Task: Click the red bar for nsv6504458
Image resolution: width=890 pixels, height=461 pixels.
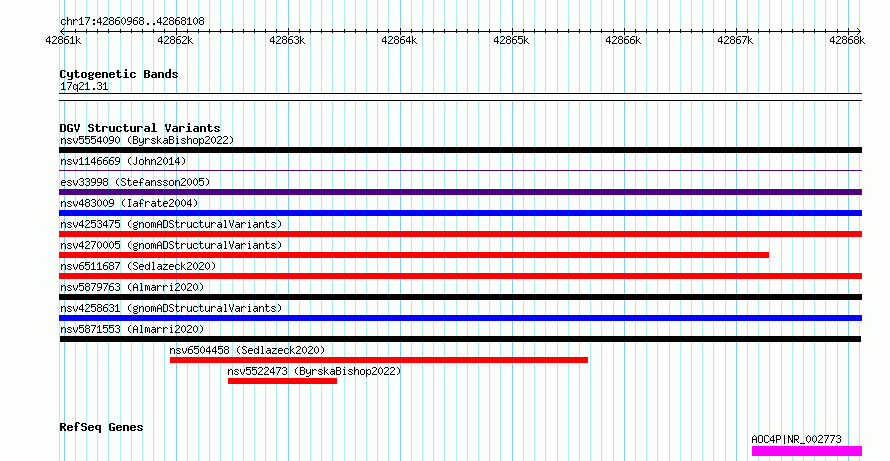Action: 379,360
